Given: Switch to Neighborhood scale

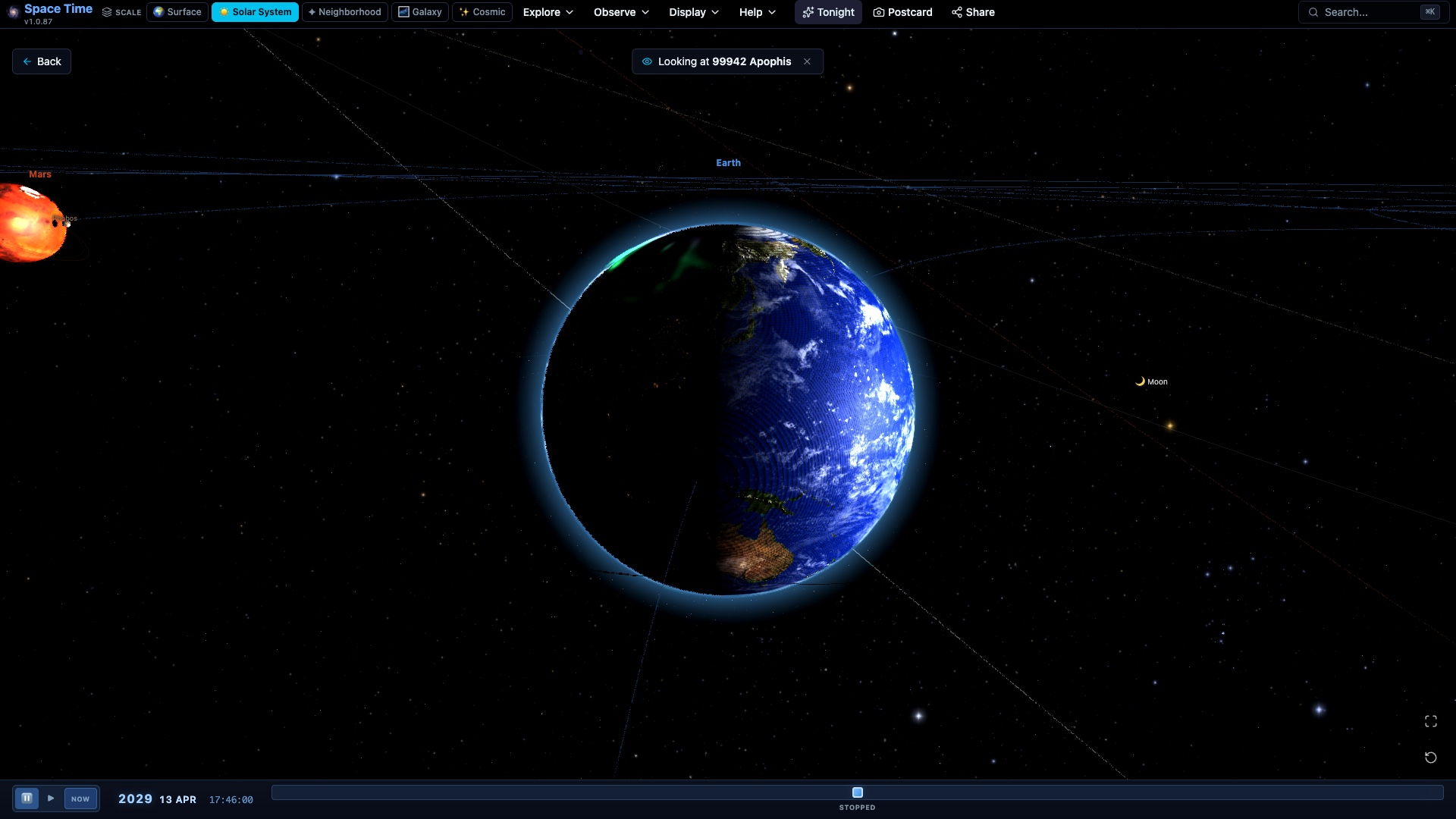Looking at the screenshot, I should point(345,12).
